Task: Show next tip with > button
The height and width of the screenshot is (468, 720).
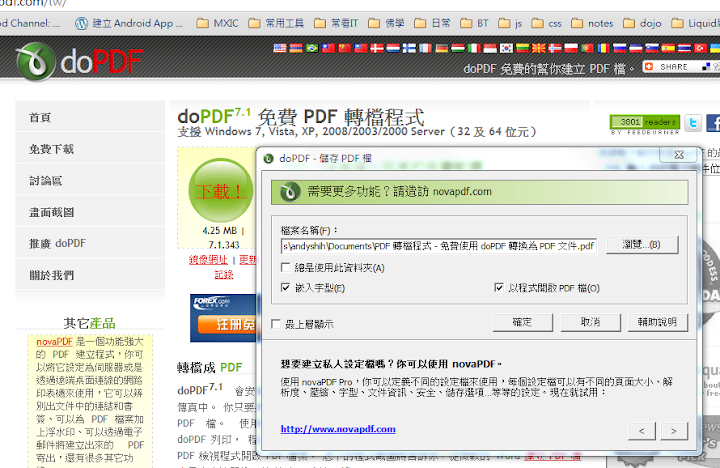Action: pyautogui.click(x=674, y=431)
